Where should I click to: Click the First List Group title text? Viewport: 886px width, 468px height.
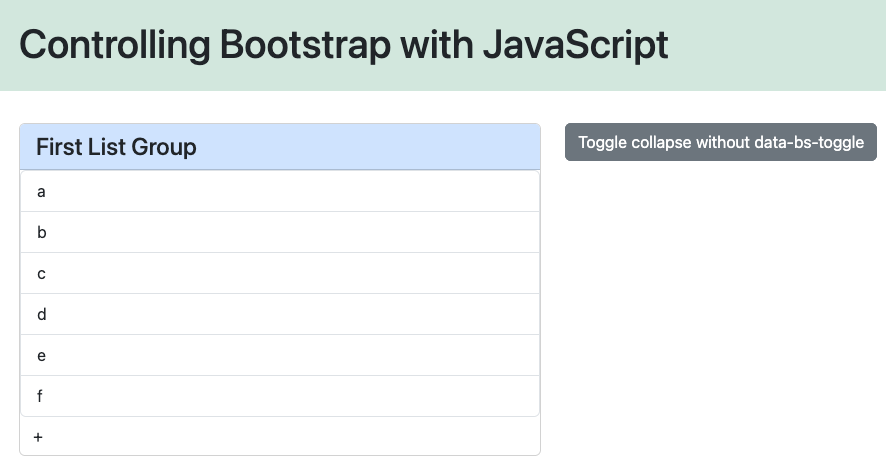116,147
